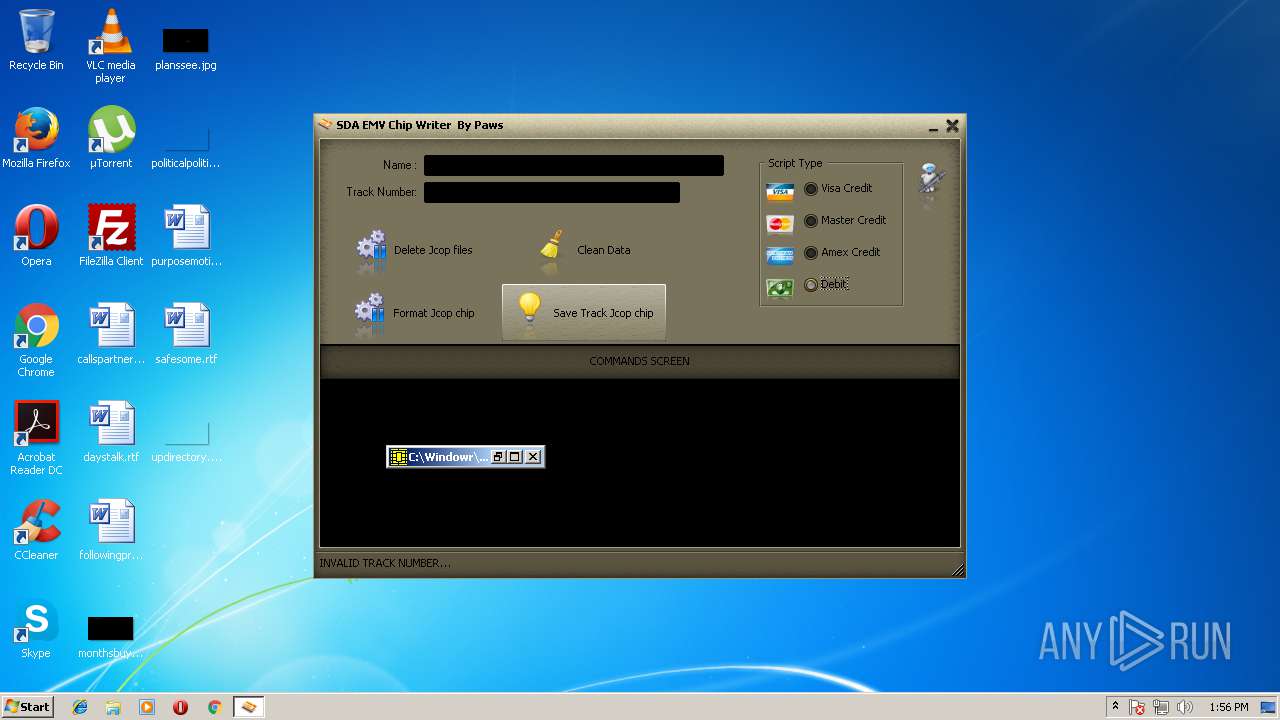Viewport: 1280px width, 720px height.
Task: Select the µTorrent desktop shortcut
Action: click(110, 139)
